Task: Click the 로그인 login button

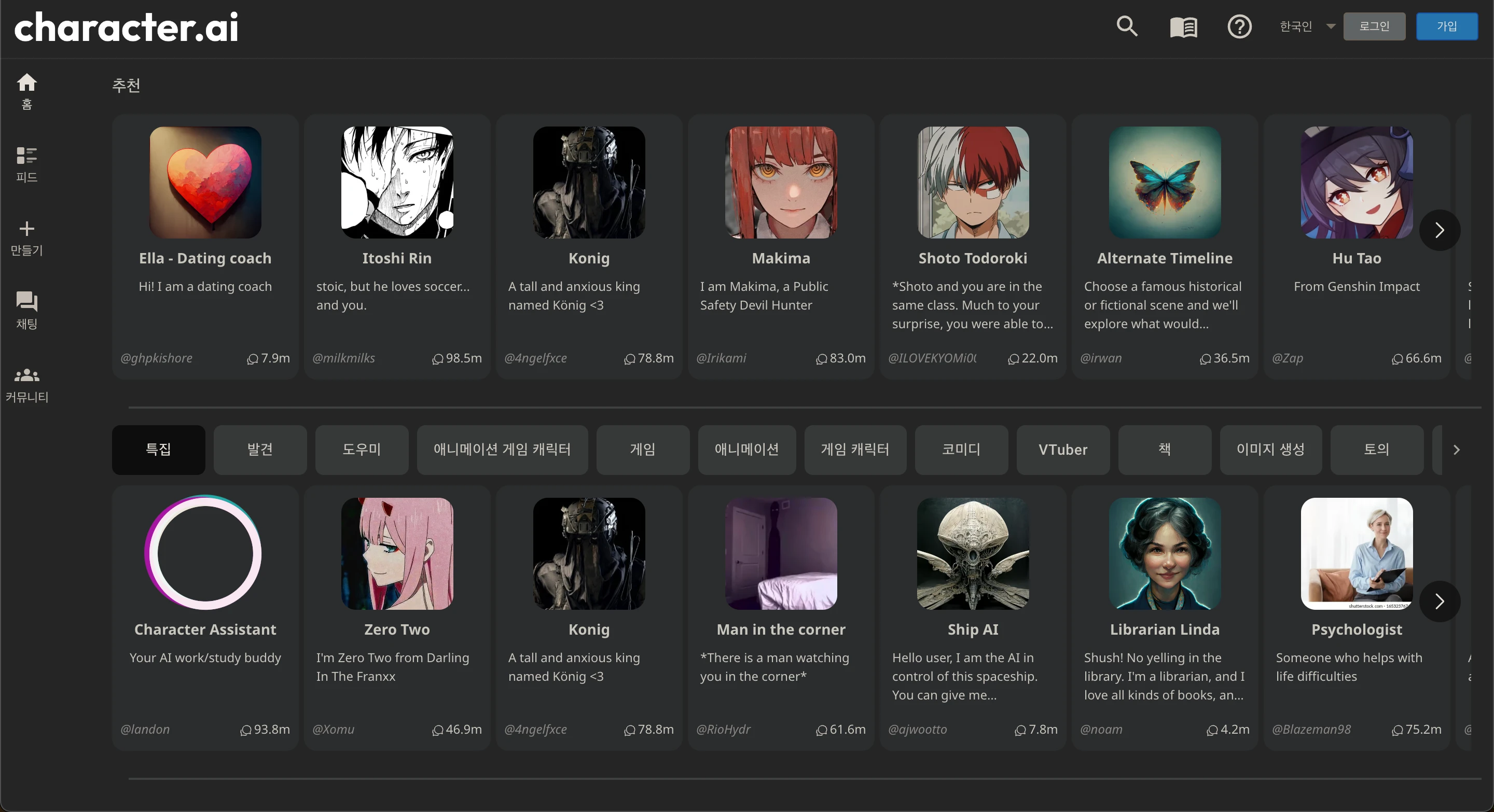Action: 1374,26
